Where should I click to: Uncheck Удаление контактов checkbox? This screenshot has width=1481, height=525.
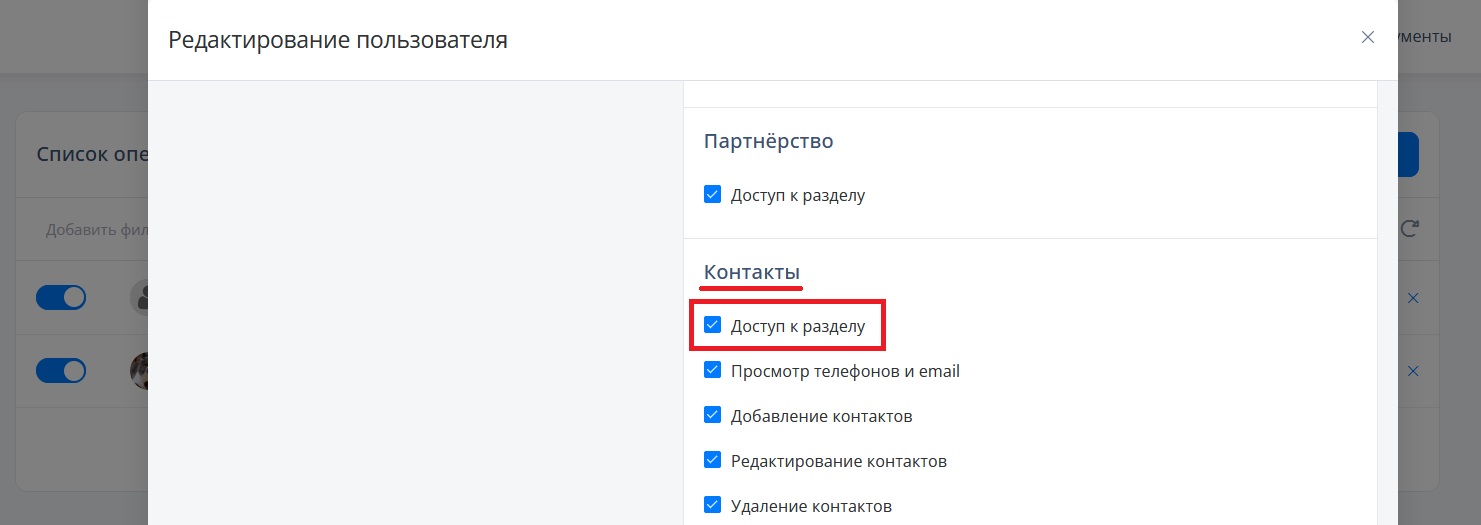(712, 505)
